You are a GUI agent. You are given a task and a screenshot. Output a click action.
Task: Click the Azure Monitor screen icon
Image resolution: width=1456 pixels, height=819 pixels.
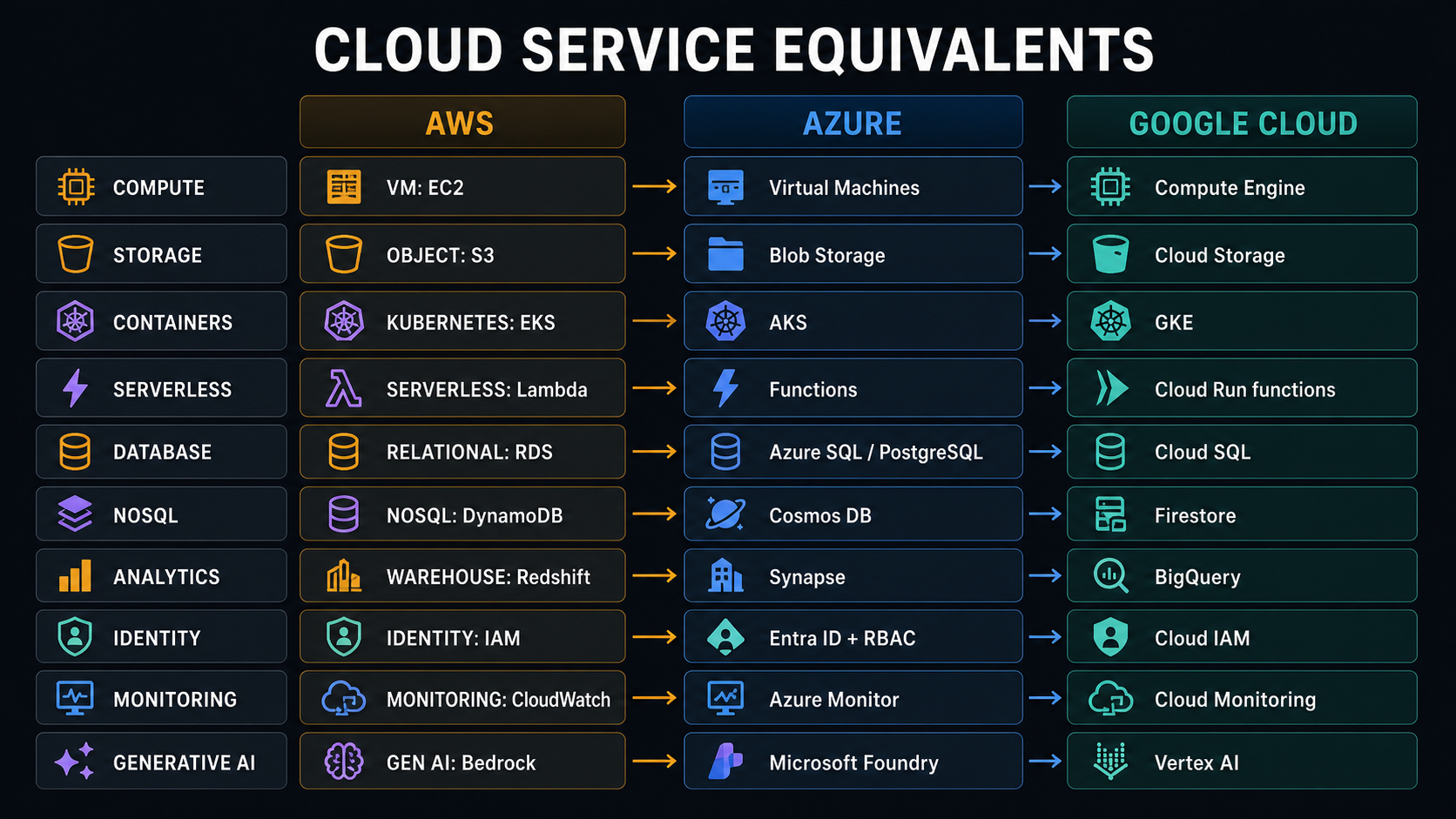pyautogui.click(x=725, y=698)
